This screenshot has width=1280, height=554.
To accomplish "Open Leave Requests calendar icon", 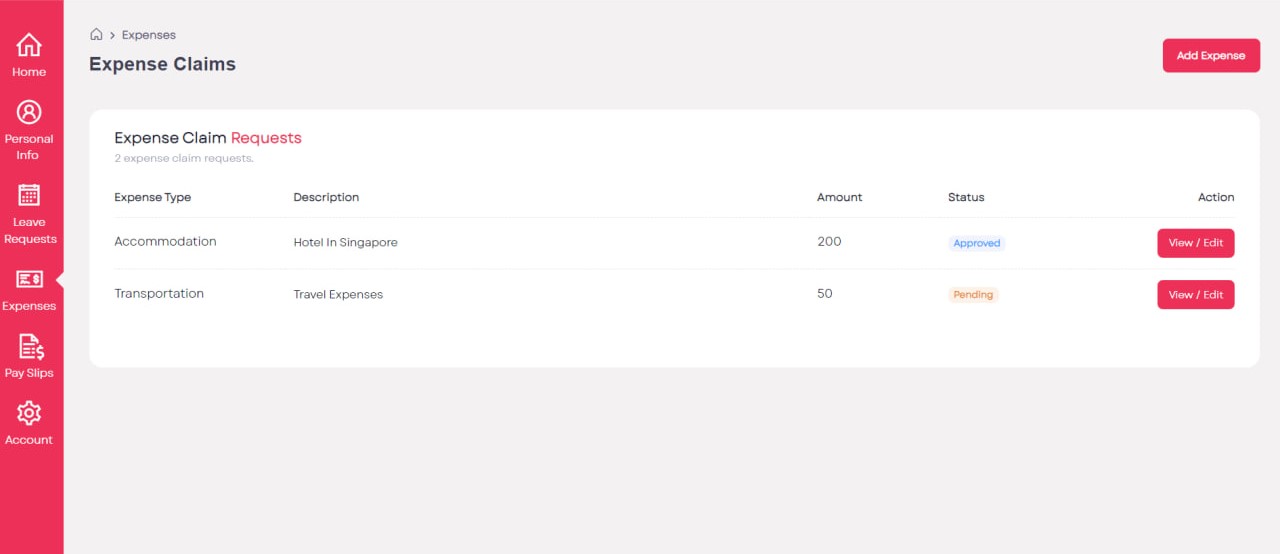I will coord(29,195).
